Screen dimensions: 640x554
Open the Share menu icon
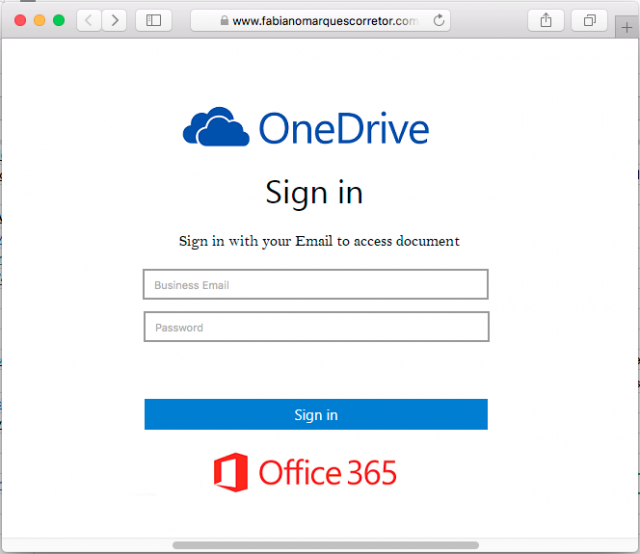pos(546,20)
